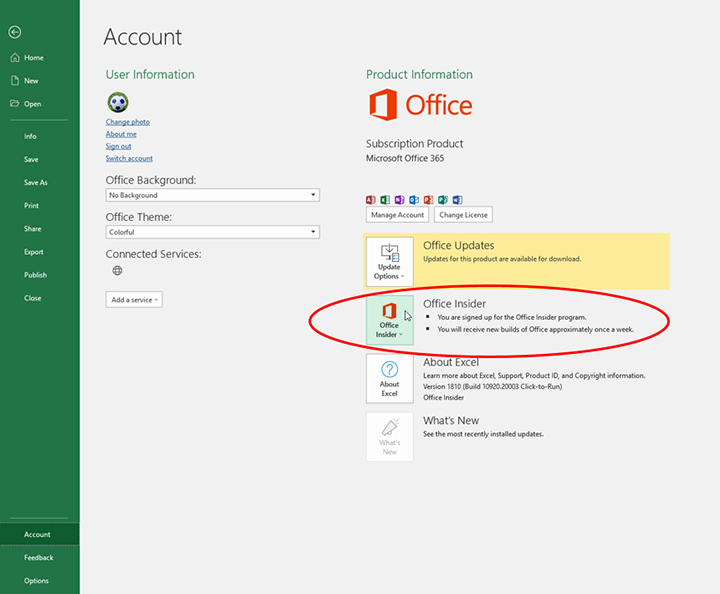
Task: Select Open in the backstage sidebar
Action: click(39, 104)
